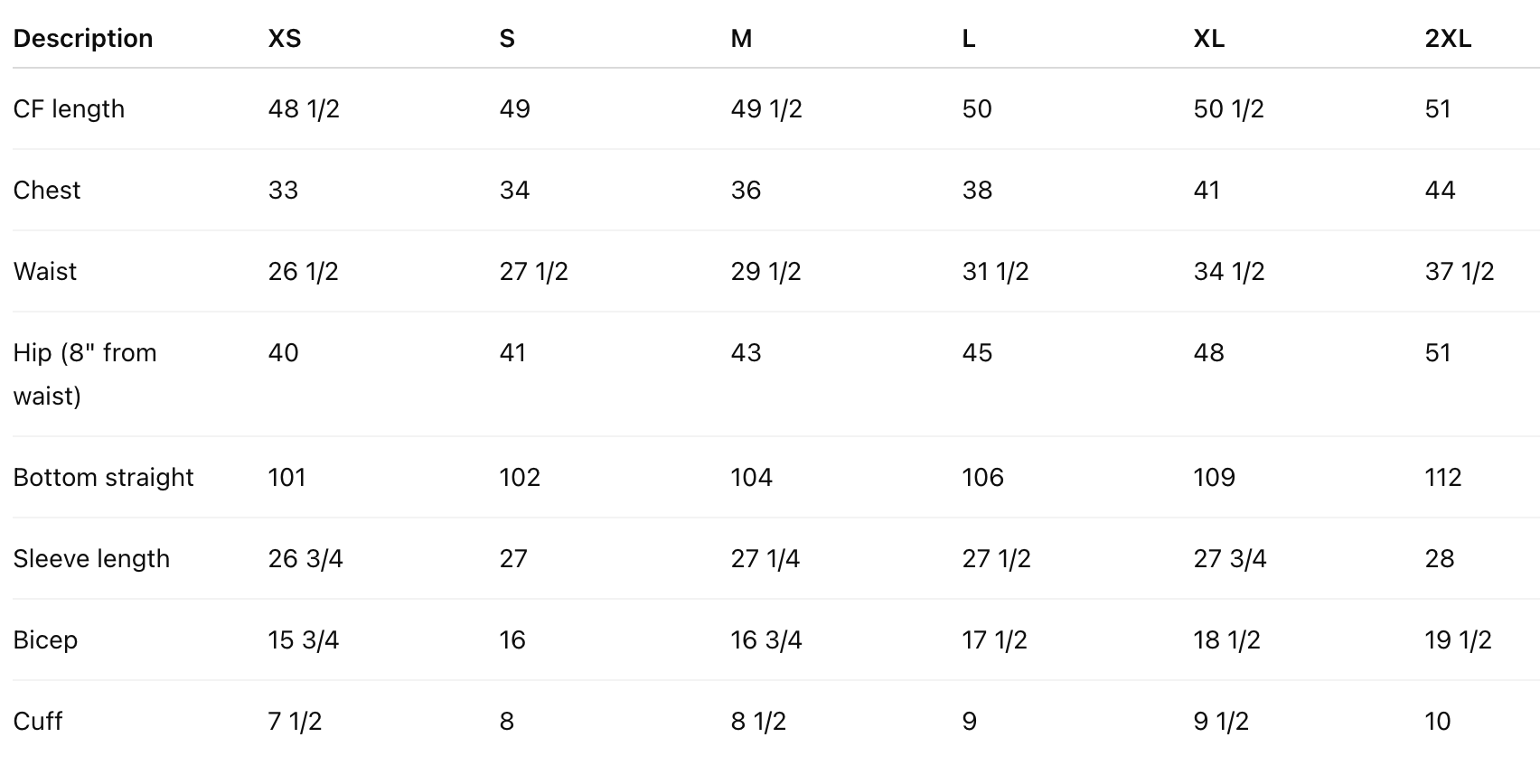Click the L chest value 38
This screenshot has height=784, width=1540.
(977, 191)
